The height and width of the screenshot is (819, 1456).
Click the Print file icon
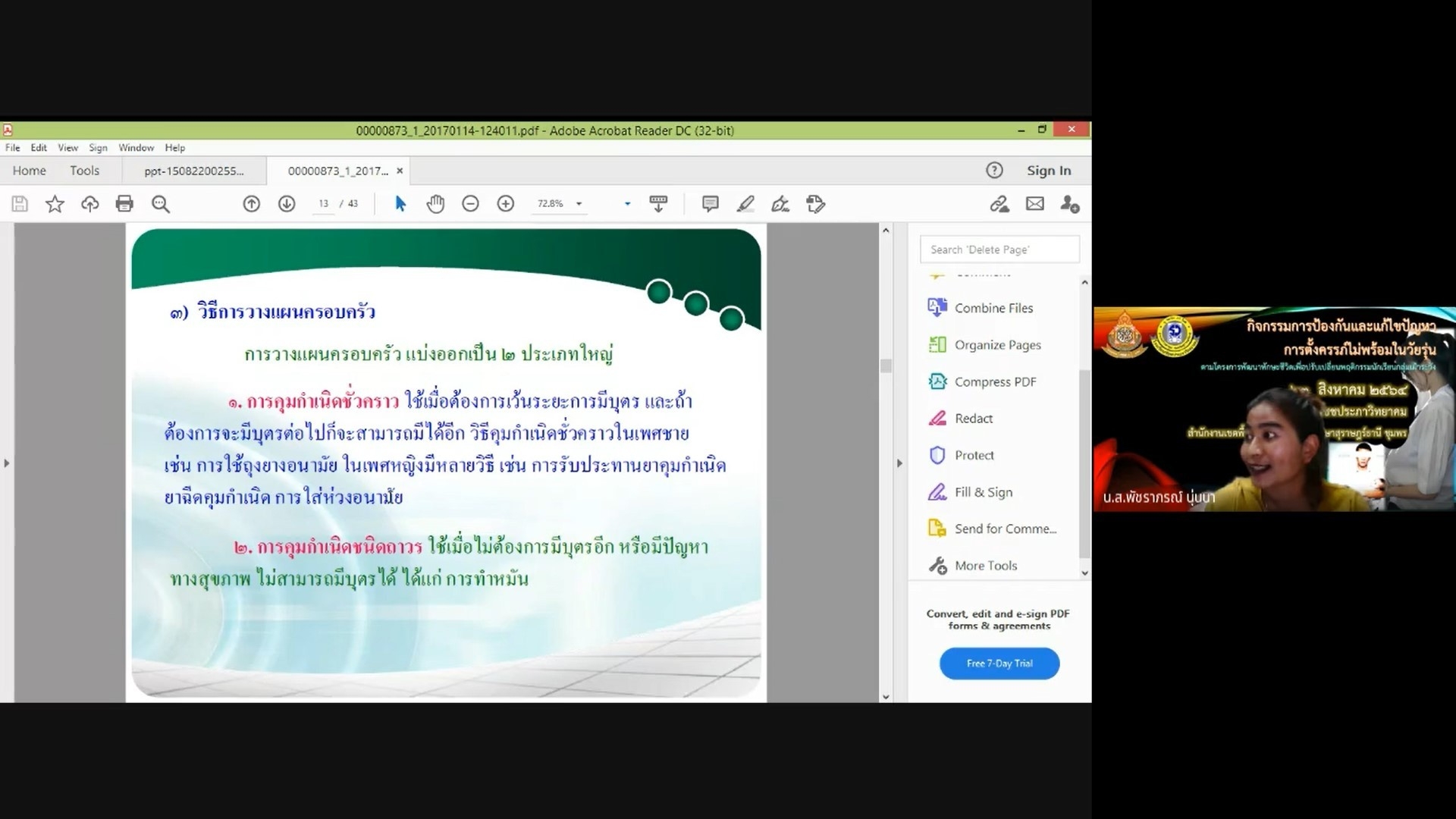124,204
